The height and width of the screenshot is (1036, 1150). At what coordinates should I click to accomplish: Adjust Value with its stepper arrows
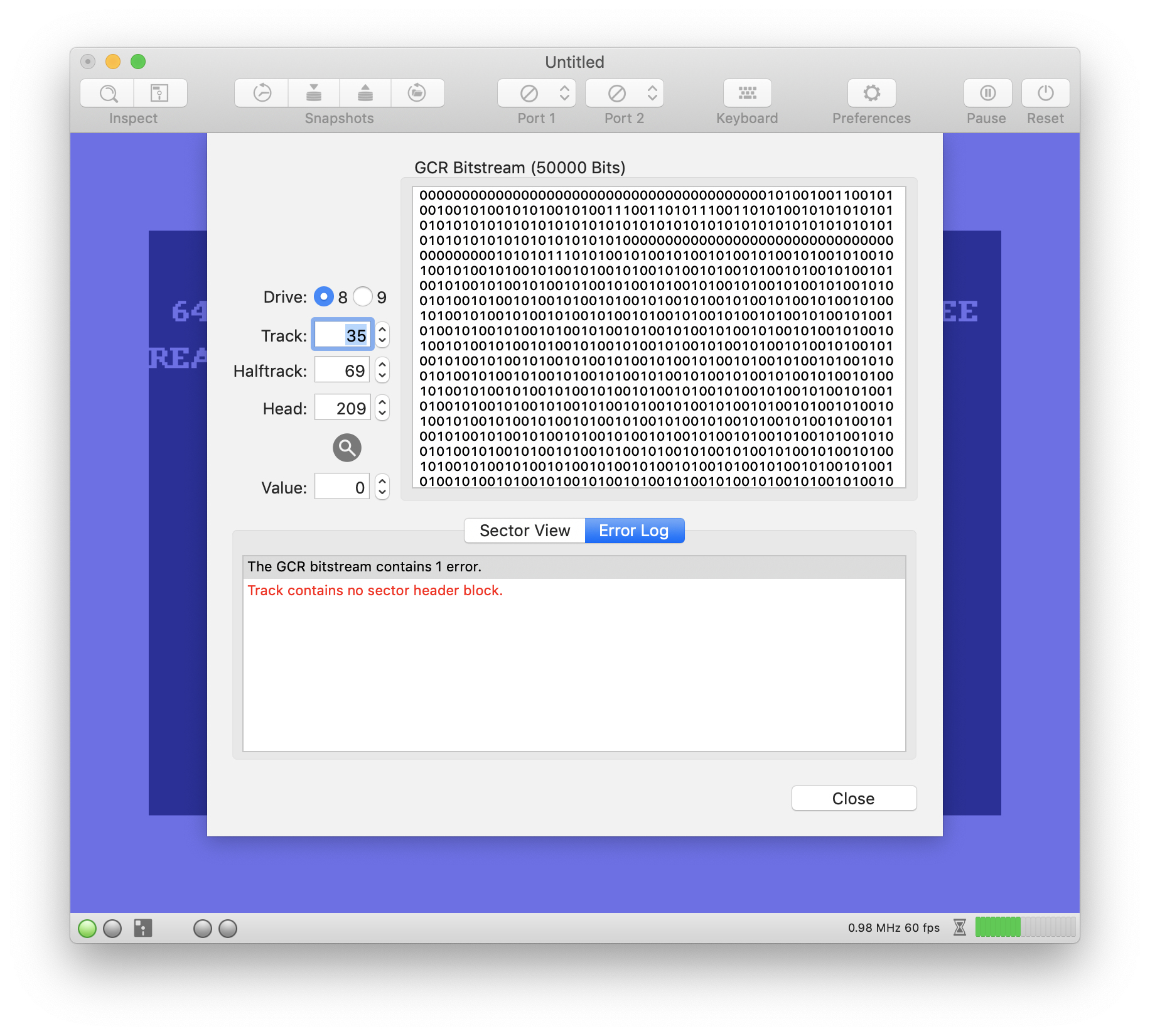pos(382,487)
